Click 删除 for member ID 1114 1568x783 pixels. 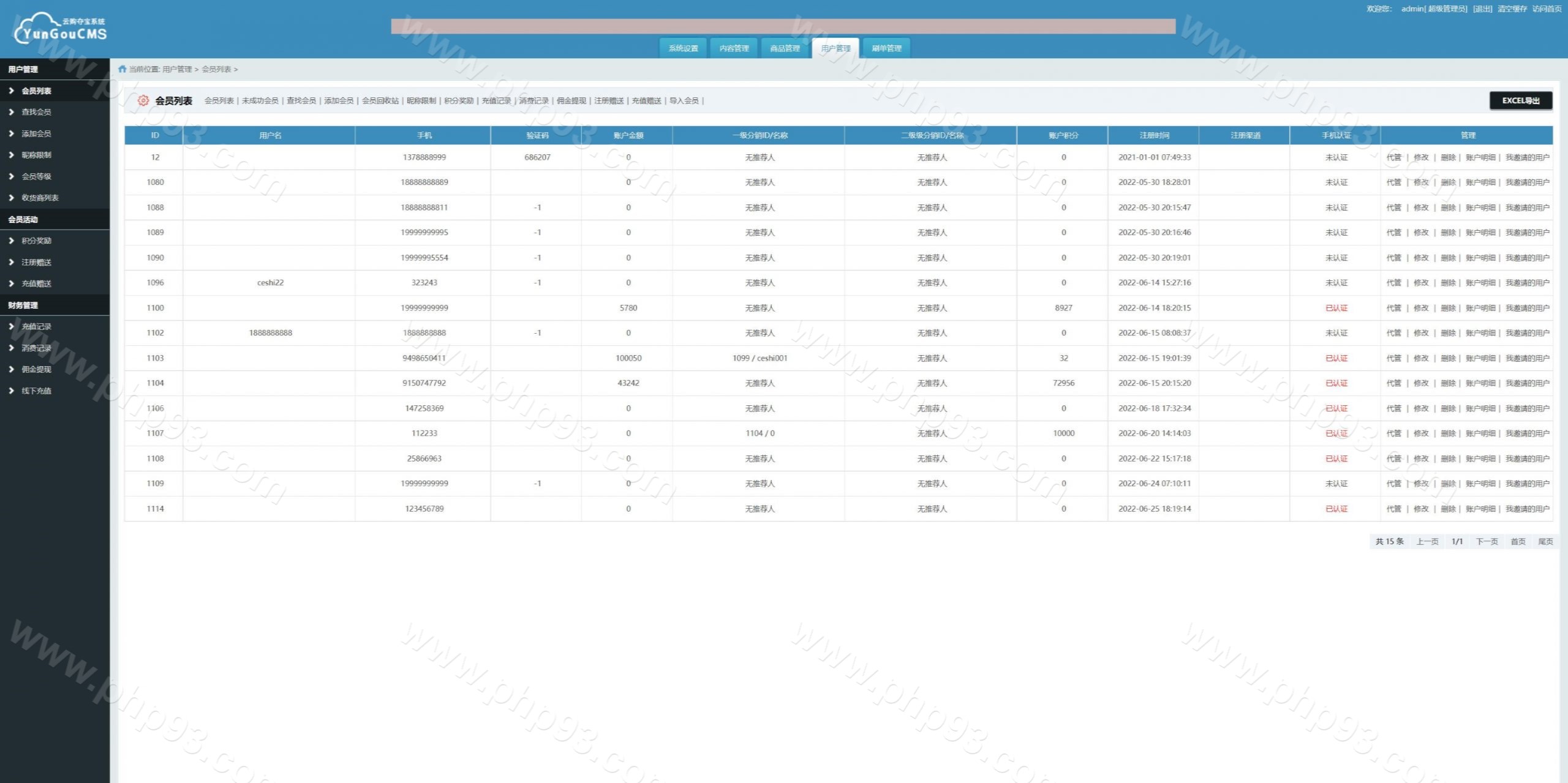point(1448,509)
